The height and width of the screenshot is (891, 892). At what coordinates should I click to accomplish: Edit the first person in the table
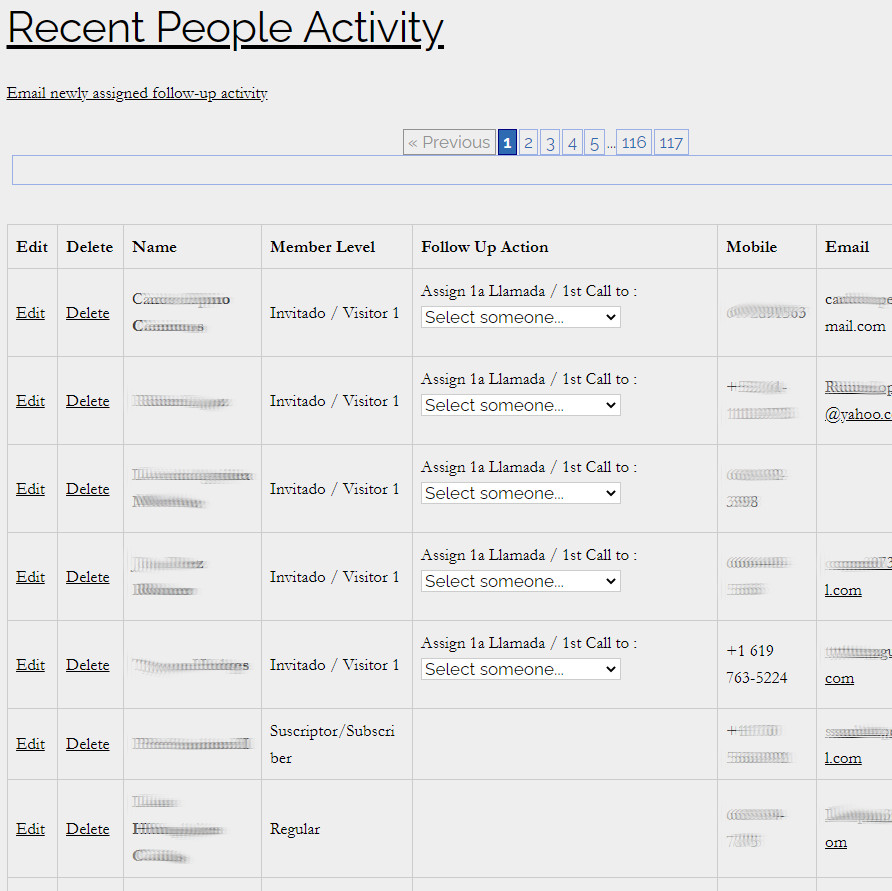click(x=31, y=313)
